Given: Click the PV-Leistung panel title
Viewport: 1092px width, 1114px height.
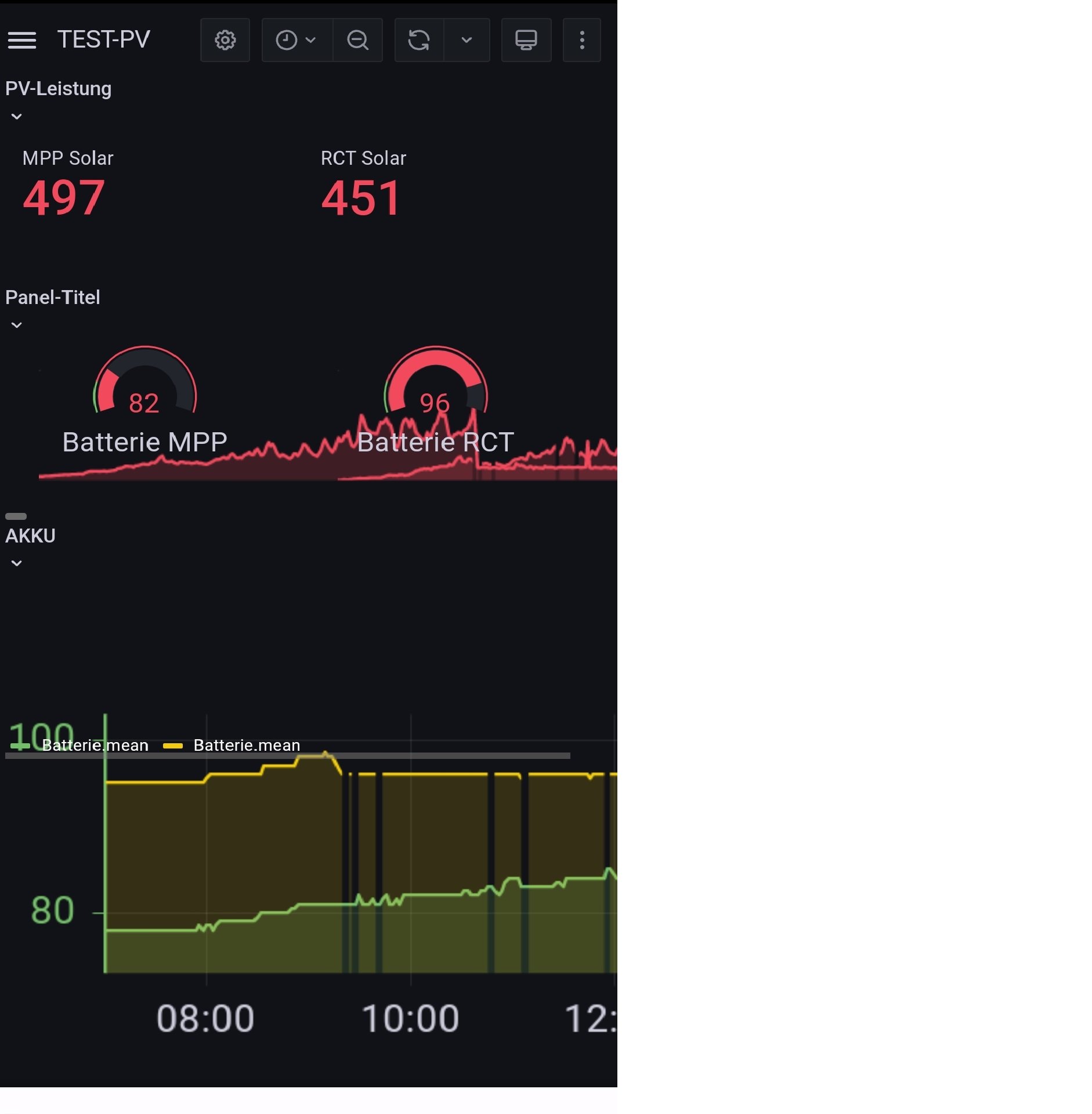Looking at the screenshot, I should pos(59,89).
